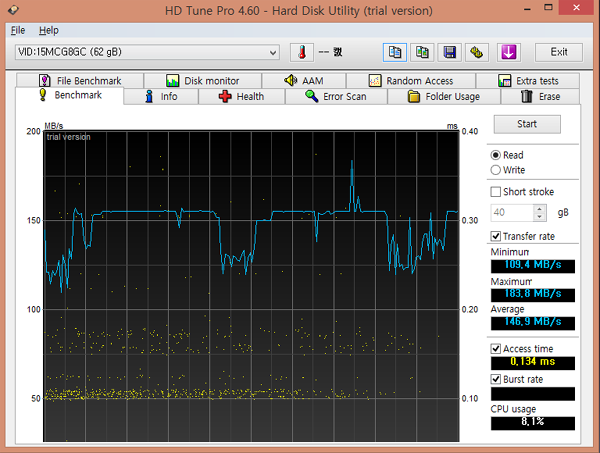
Task: Copy screenshot to clipboard toolbar icon
Action: [422, 52]
